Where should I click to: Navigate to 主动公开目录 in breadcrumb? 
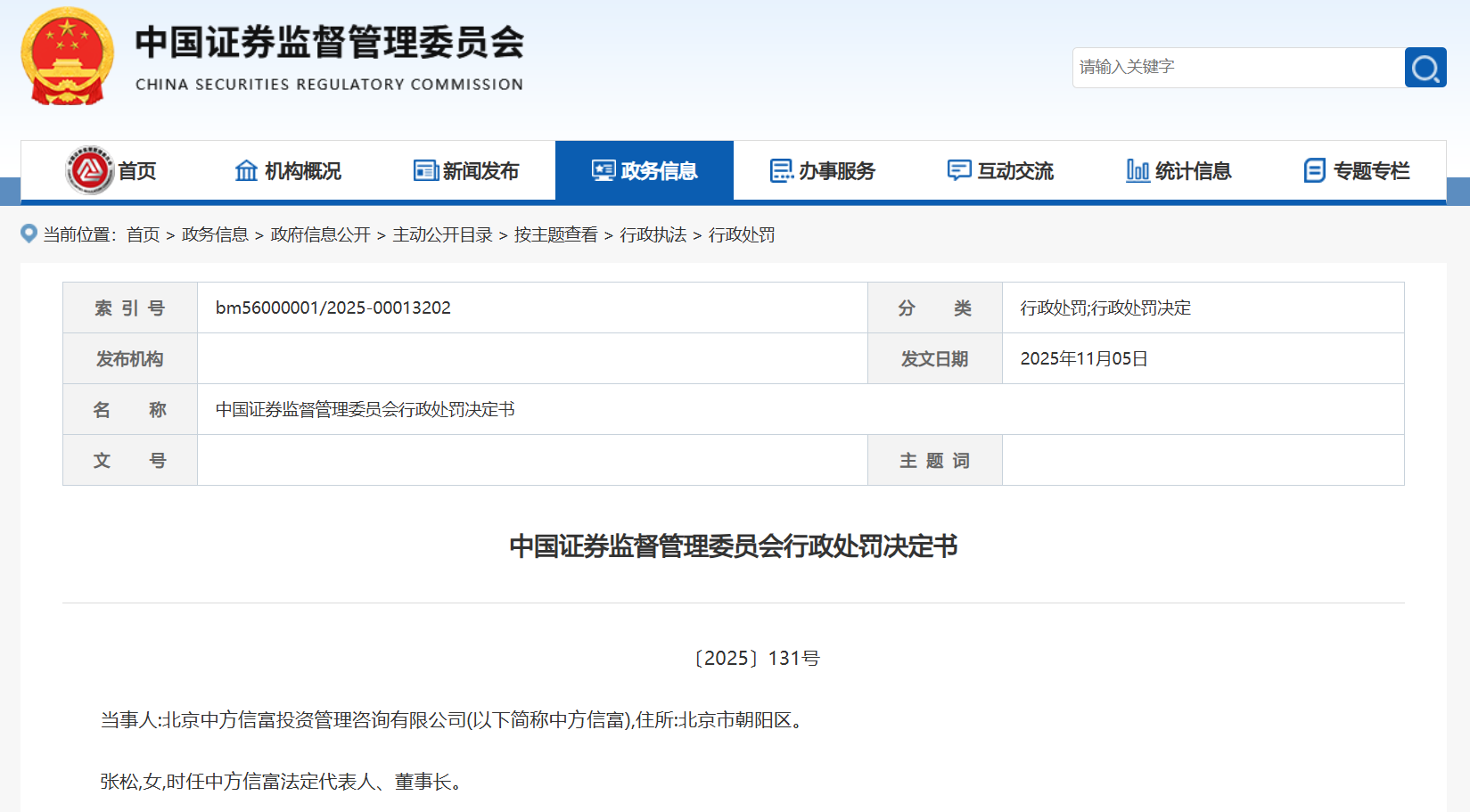pos(442,234)
